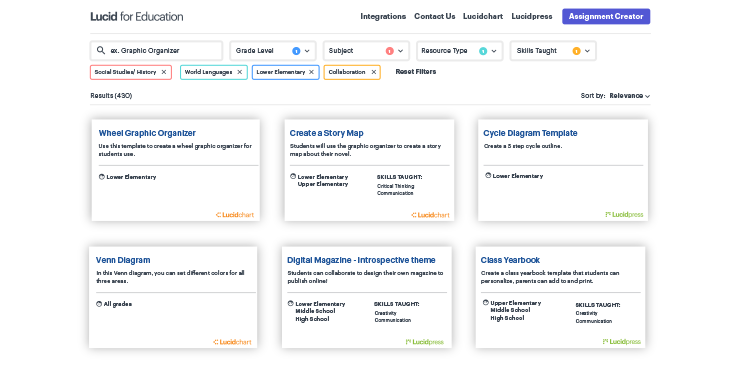The image size is (740, 388).
Task: Click Lucidpress logo on Digital Magazine card
Action: [424, 342]
